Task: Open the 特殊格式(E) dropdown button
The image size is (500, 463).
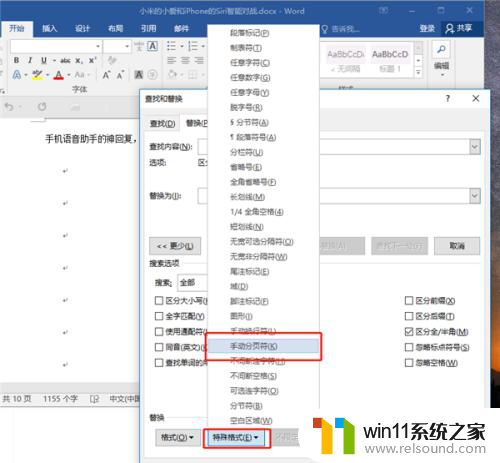Action: pyautogui.click(x=236, y=437)
